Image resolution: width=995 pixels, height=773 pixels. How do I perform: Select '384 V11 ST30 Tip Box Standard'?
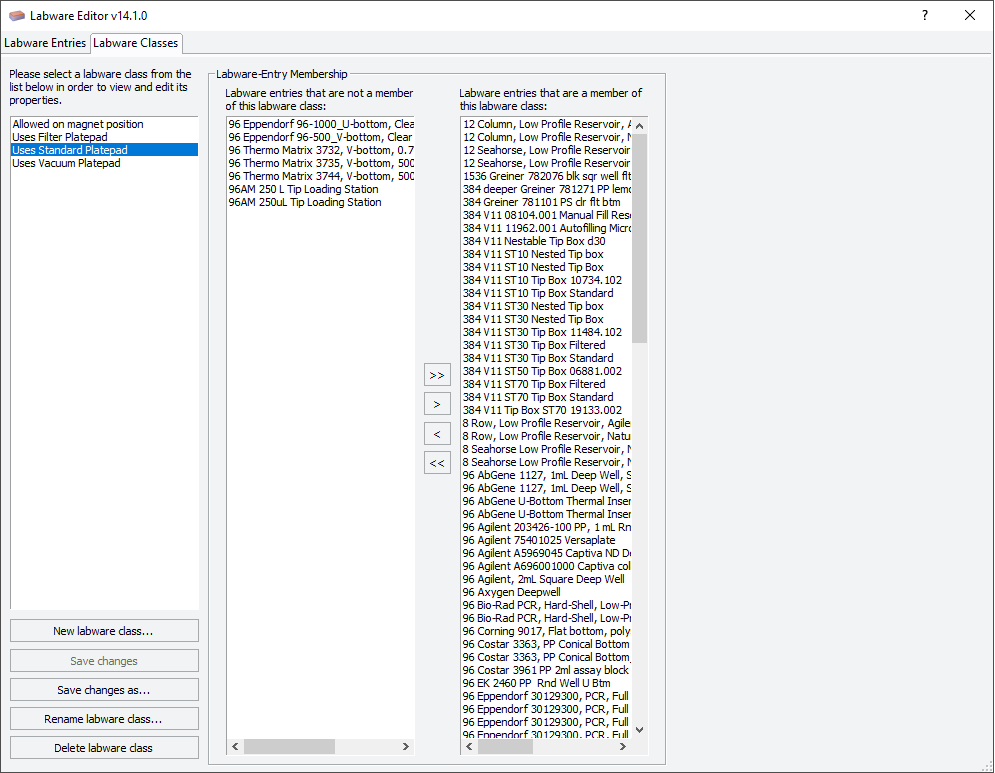546,358
